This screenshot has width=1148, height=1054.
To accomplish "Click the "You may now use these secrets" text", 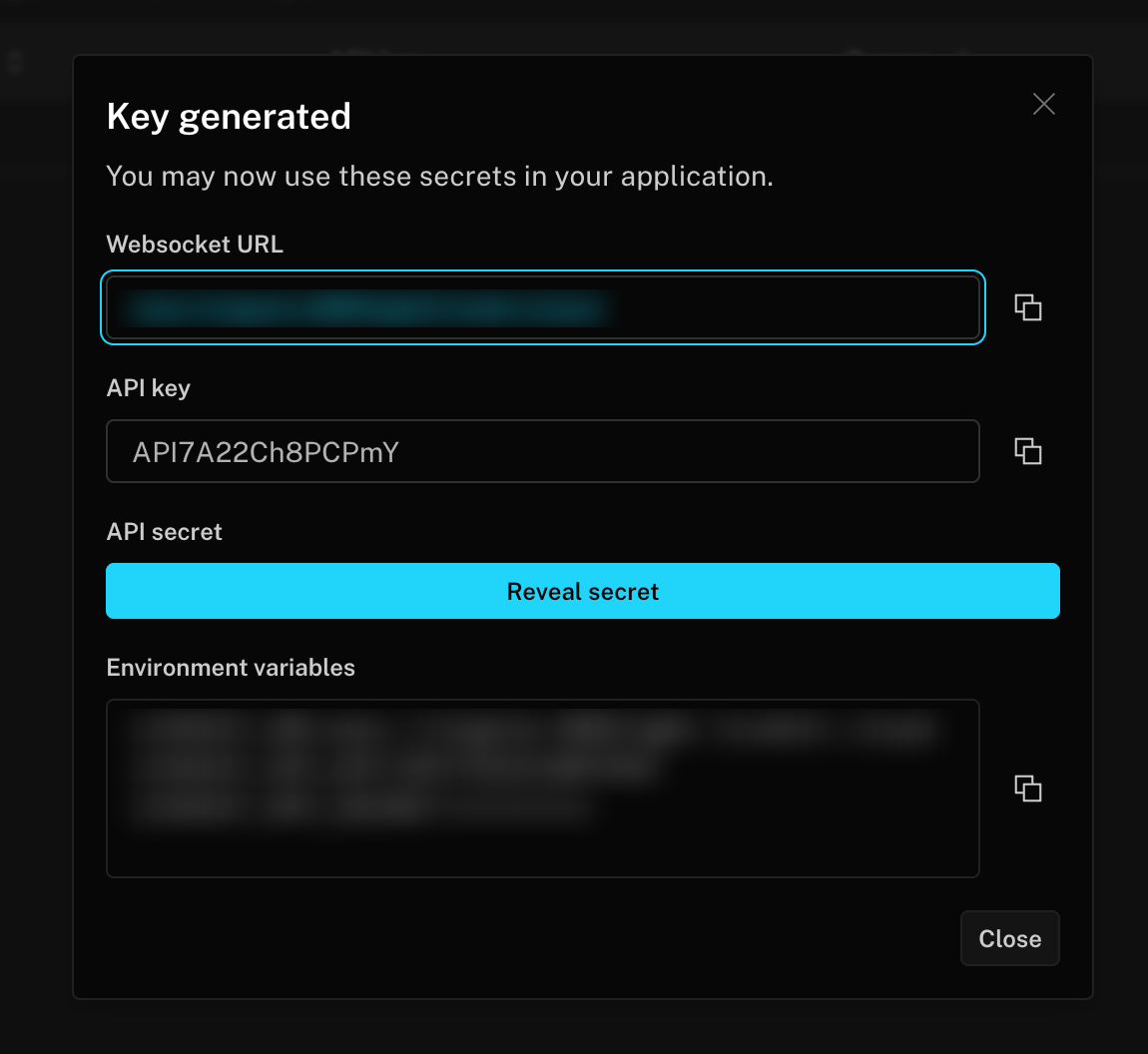I will pos(439,177).
